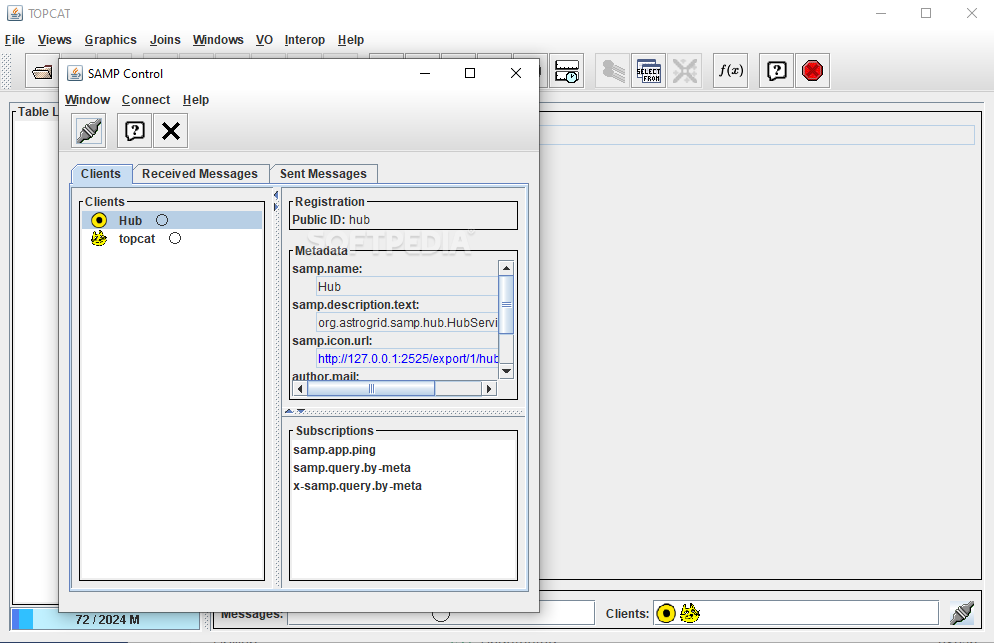994x643 pixels.
Task: Click the Hub icon in TOPCAT bottom Clients bar
Action: click(x=666, y=613)
